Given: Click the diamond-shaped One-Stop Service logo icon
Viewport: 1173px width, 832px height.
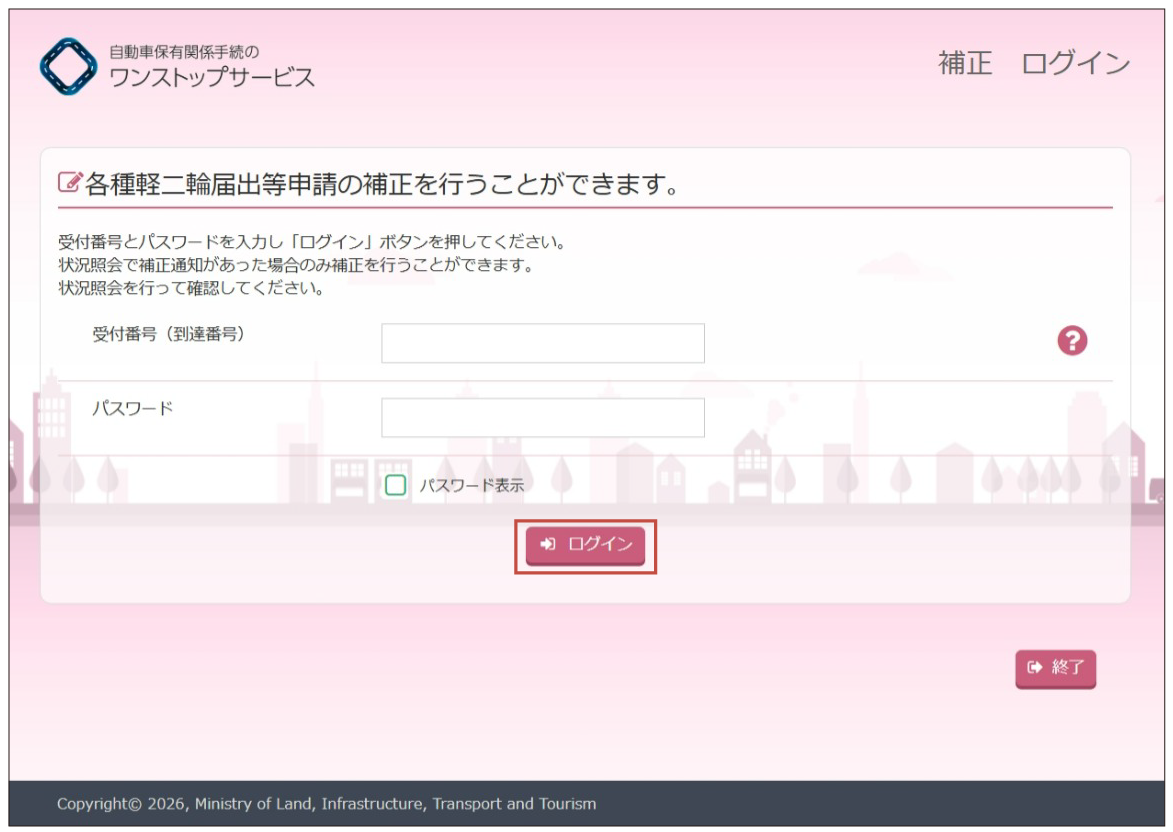Looking at the screenshot, I should (x=68, y=66).
